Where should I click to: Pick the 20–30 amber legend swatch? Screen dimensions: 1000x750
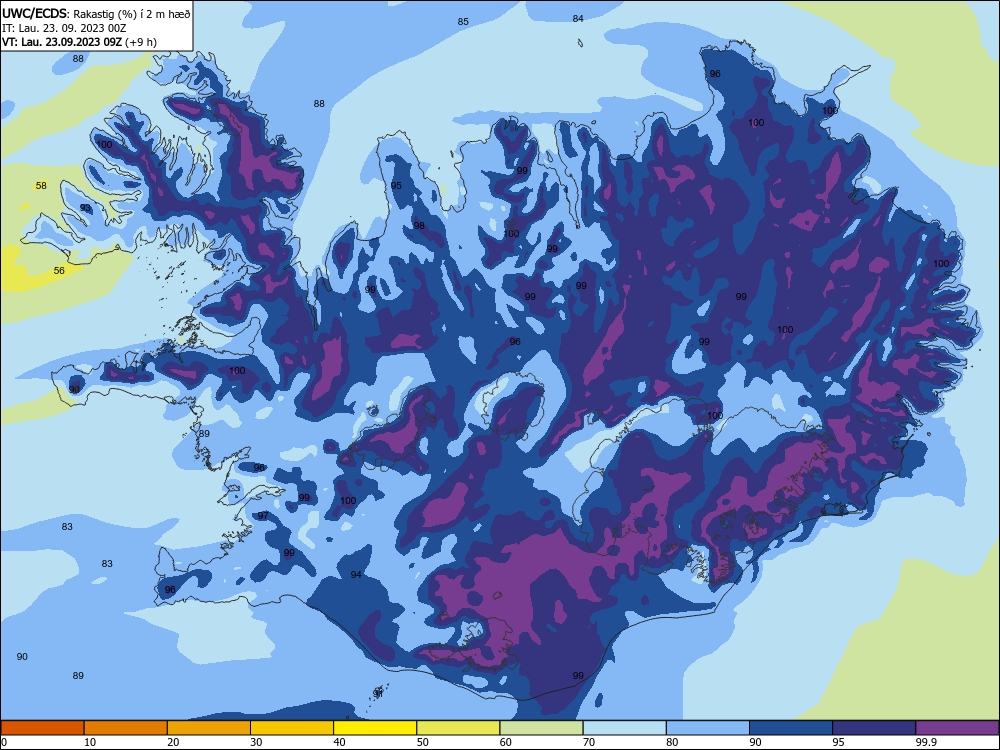click(209, 728)
